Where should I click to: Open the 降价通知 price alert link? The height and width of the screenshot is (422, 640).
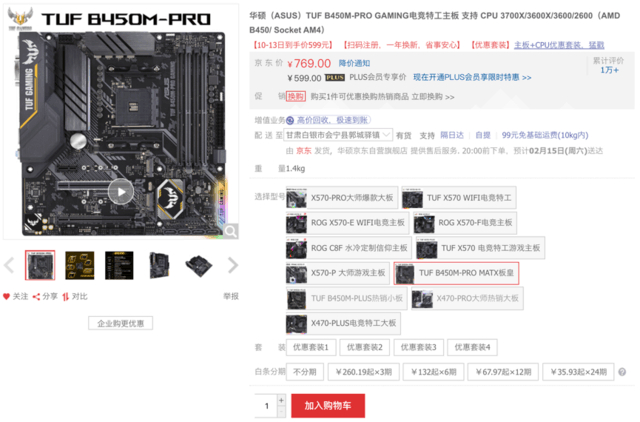[354, 63]
